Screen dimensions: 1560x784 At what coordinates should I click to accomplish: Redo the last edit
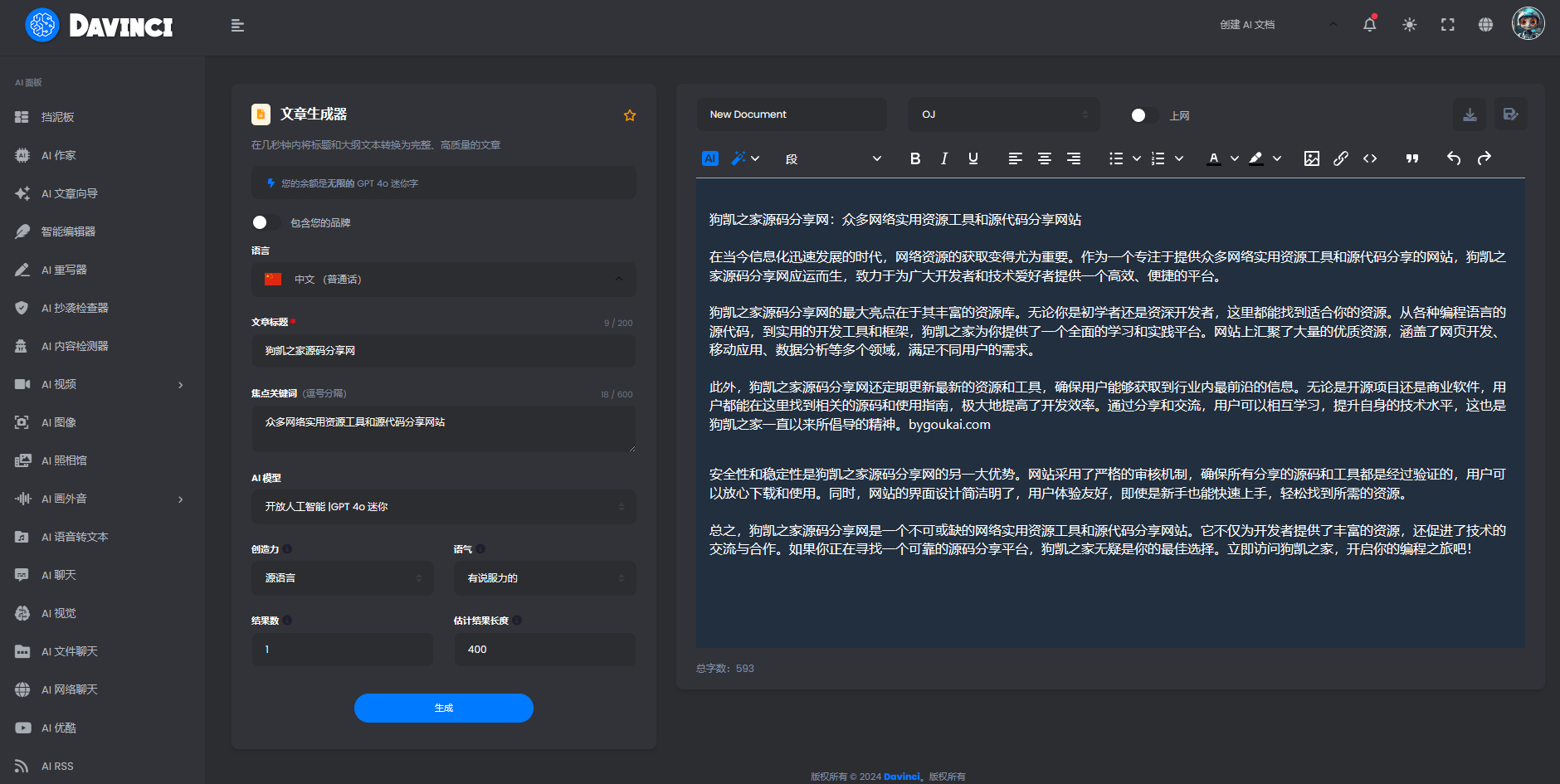1484,158
